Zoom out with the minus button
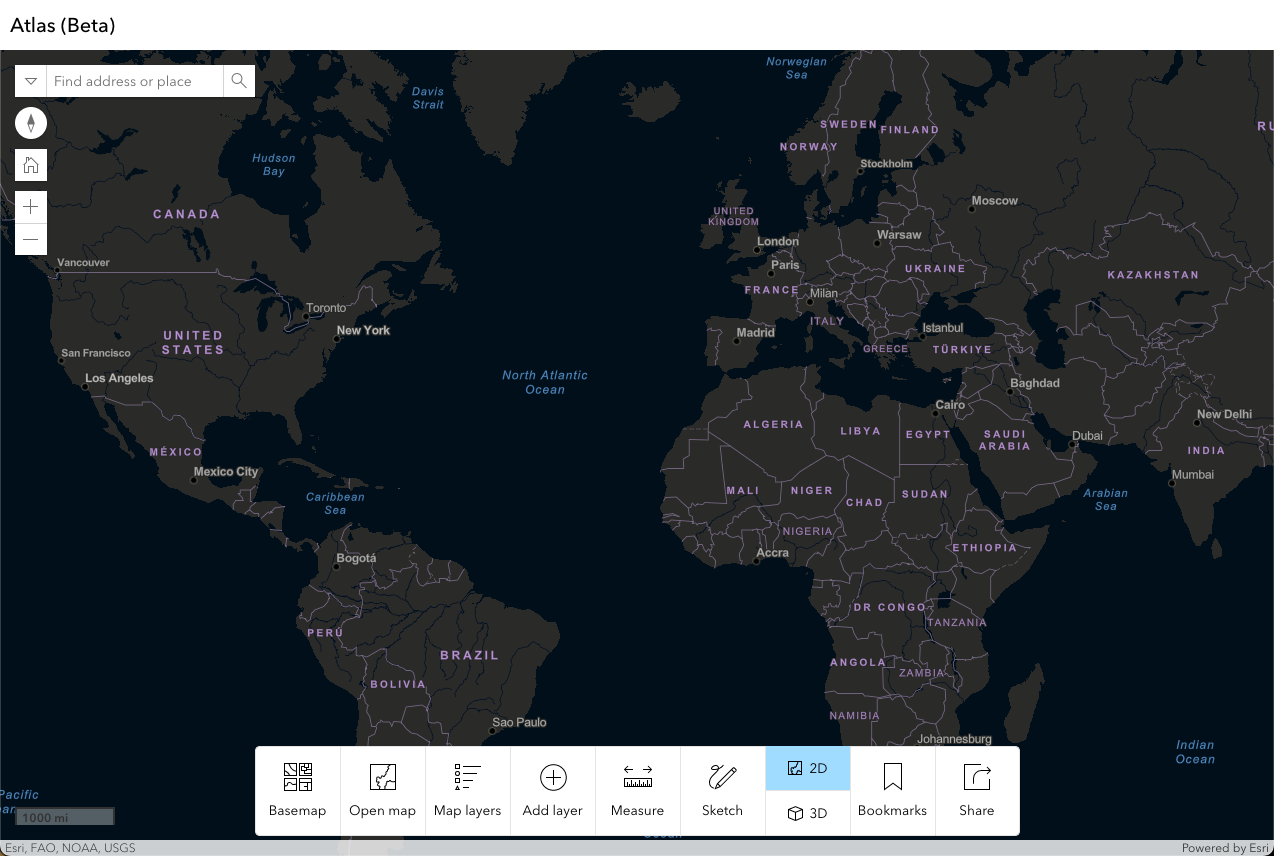 (31, 239)
